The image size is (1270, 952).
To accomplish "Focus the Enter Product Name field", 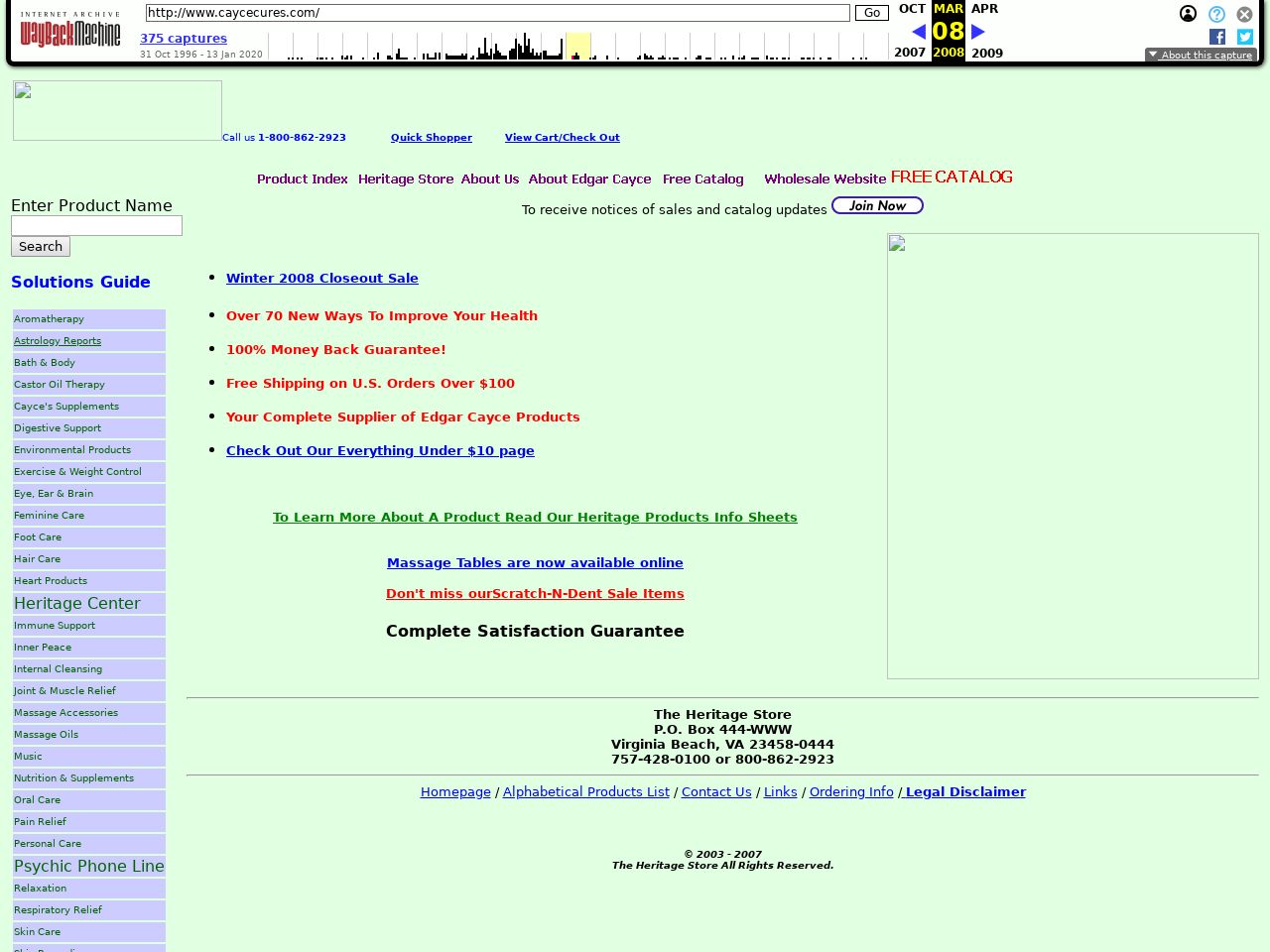I will 96,226.
